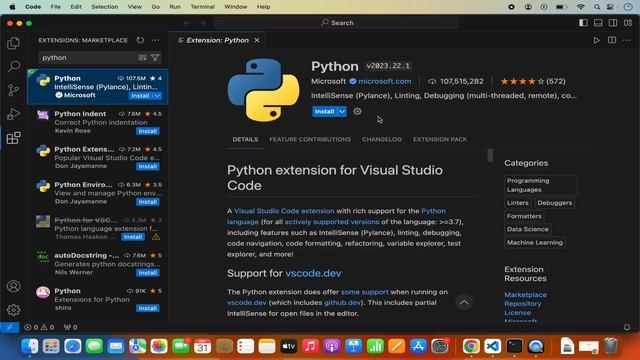
Task: Open editor more actions ellipsis
Action: [627, 40]
